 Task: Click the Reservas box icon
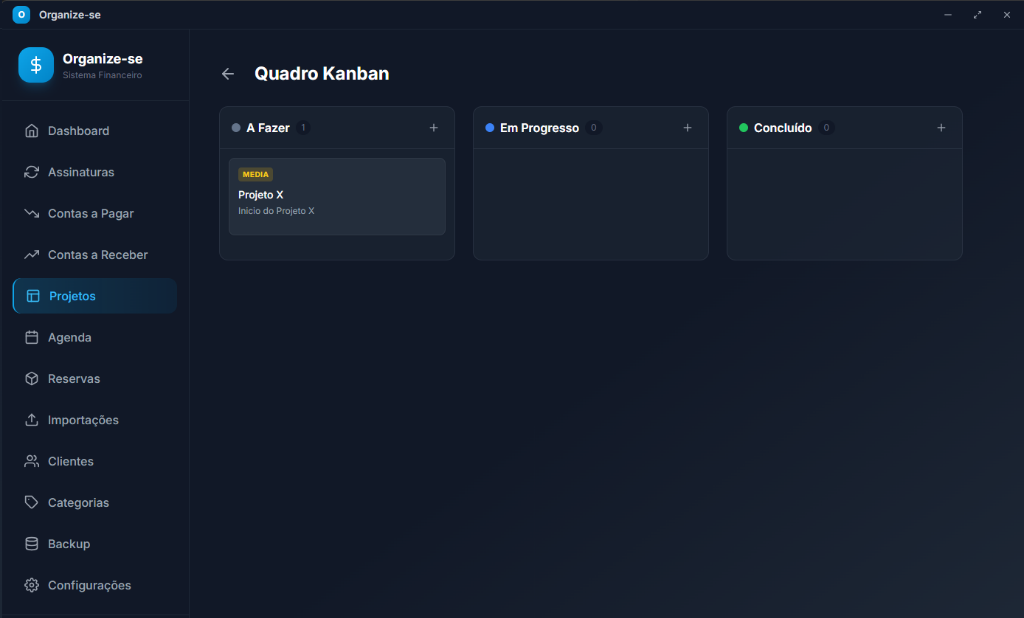tap(31, 378)
